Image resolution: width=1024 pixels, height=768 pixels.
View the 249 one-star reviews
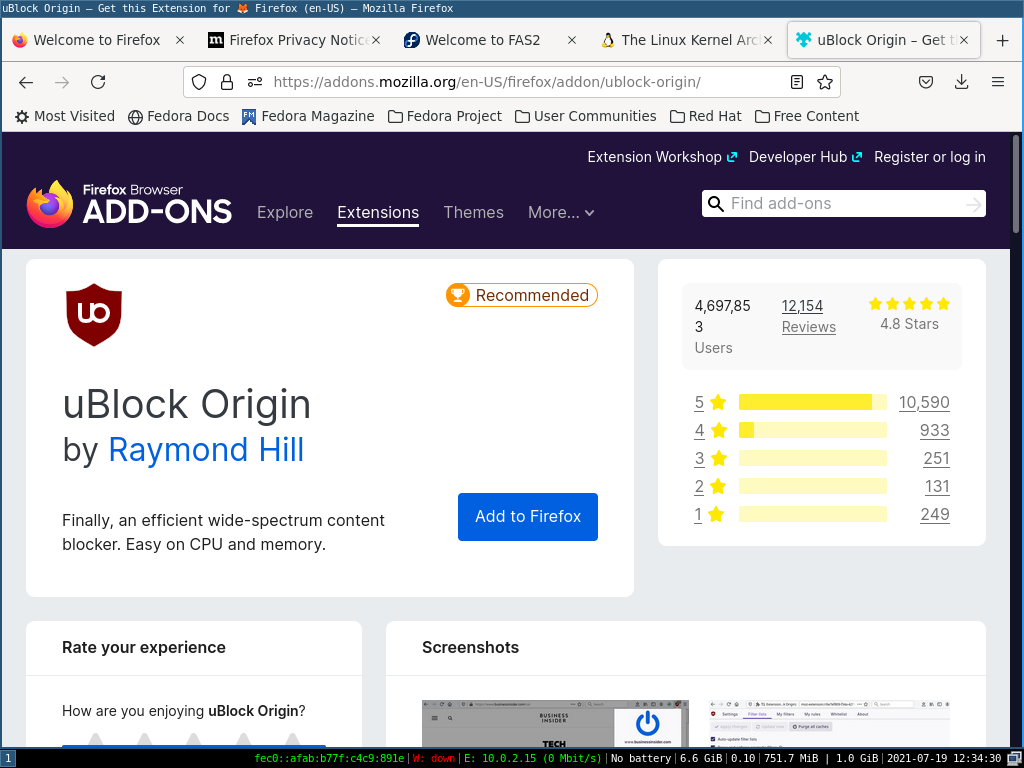(x=935, y=515)
